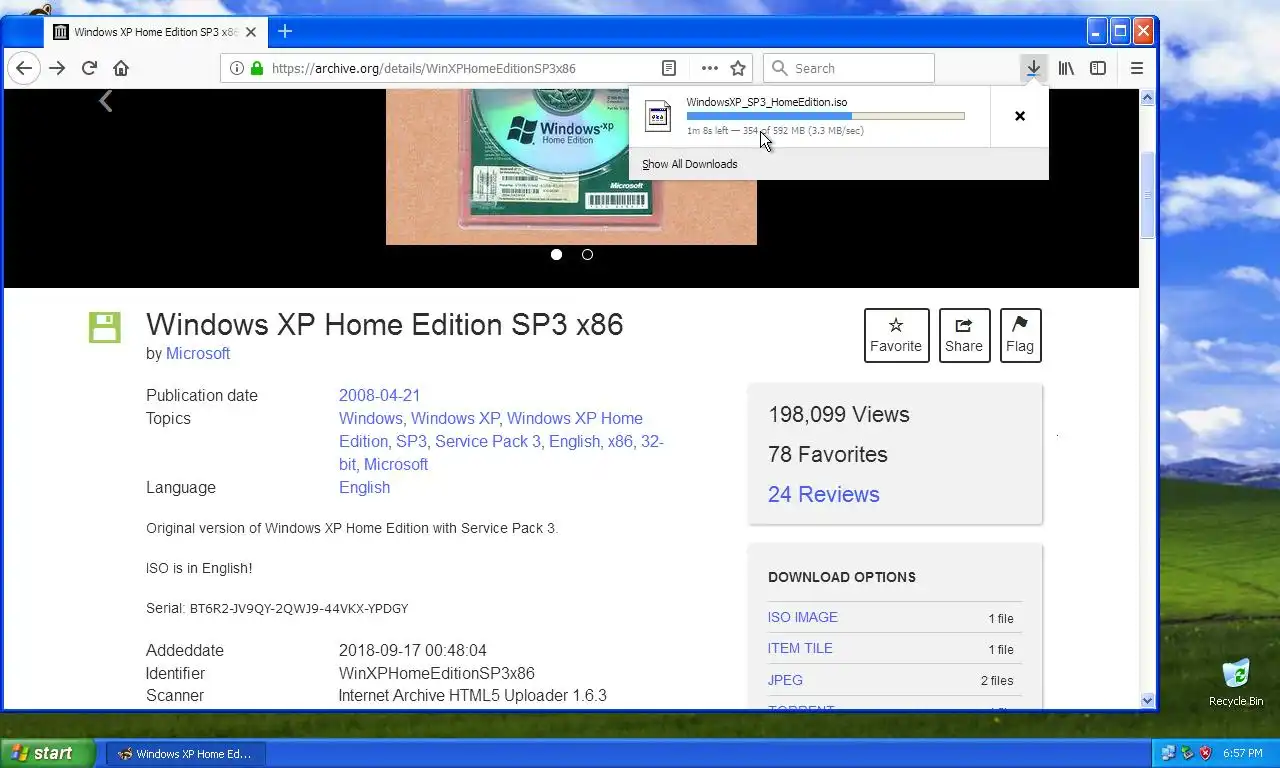Viewport: 1280px width, 768px height.
Task: Bookmark this page with the star
Action: point(738,68)
